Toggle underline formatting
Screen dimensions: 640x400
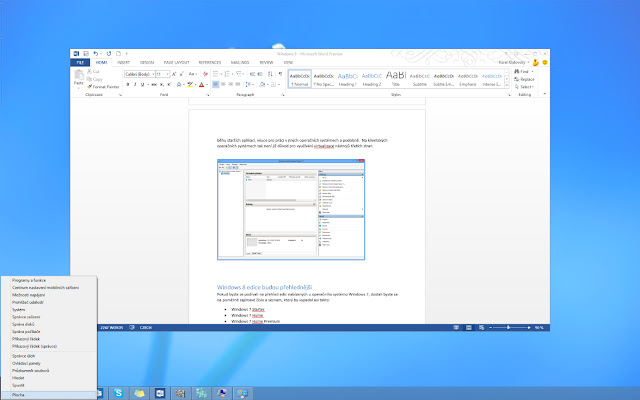[142, 84]
